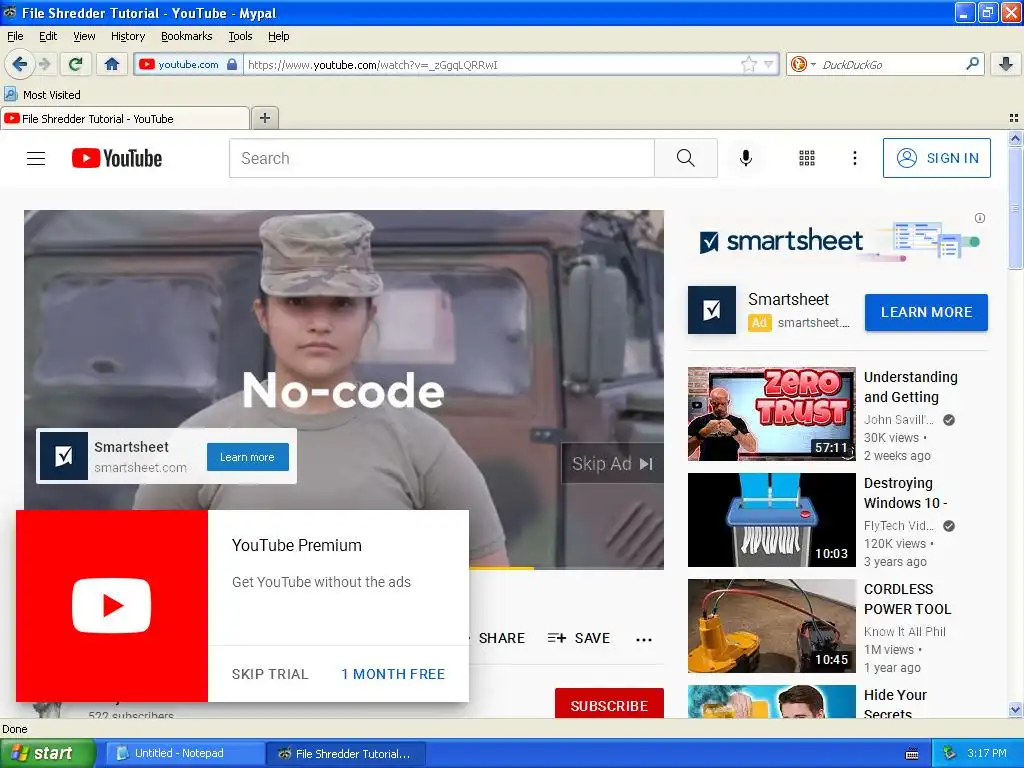Viewport: 1024px width, 768px height.
Task: Click the SIGN IN button
Action: click(x=936, y=158)
